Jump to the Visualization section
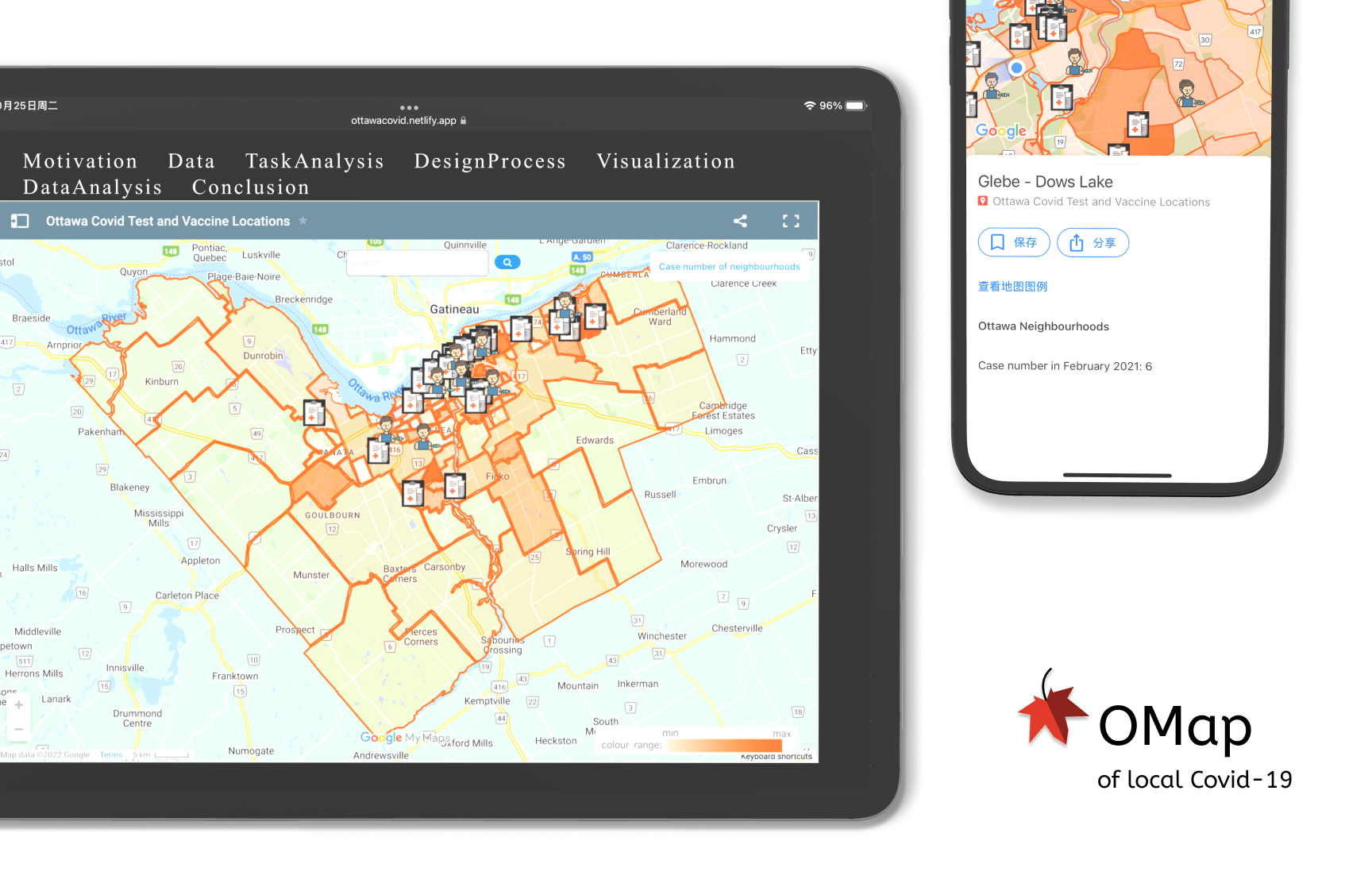This screenshot has height=887, width=1372. [x=666, y=161]
